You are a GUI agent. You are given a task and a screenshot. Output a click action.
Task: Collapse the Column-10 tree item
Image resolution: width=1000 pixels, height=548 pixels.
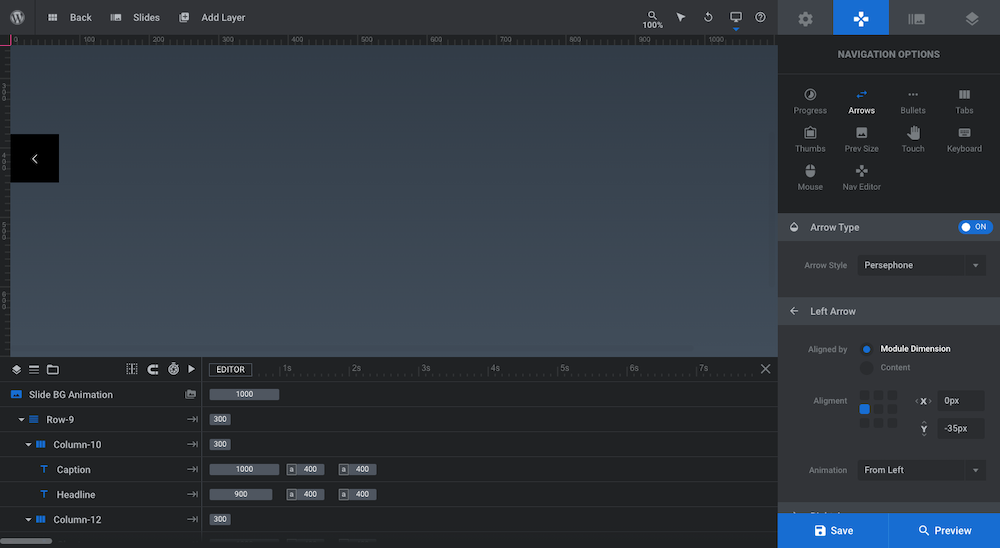[28, 445]
